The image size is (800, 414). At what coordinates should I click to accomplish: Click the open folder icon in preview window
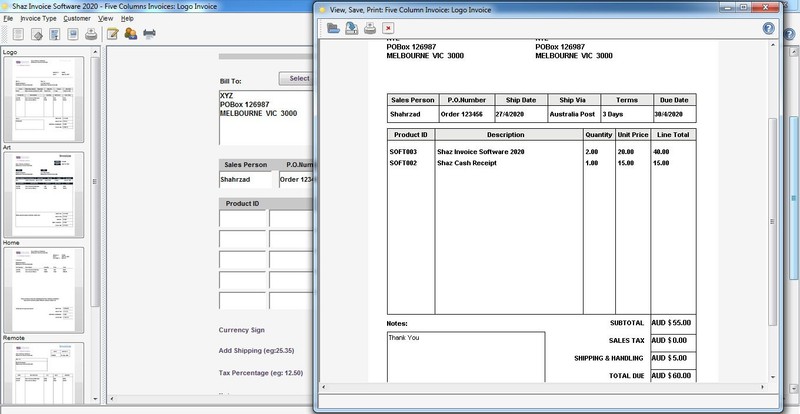(333, 28)
